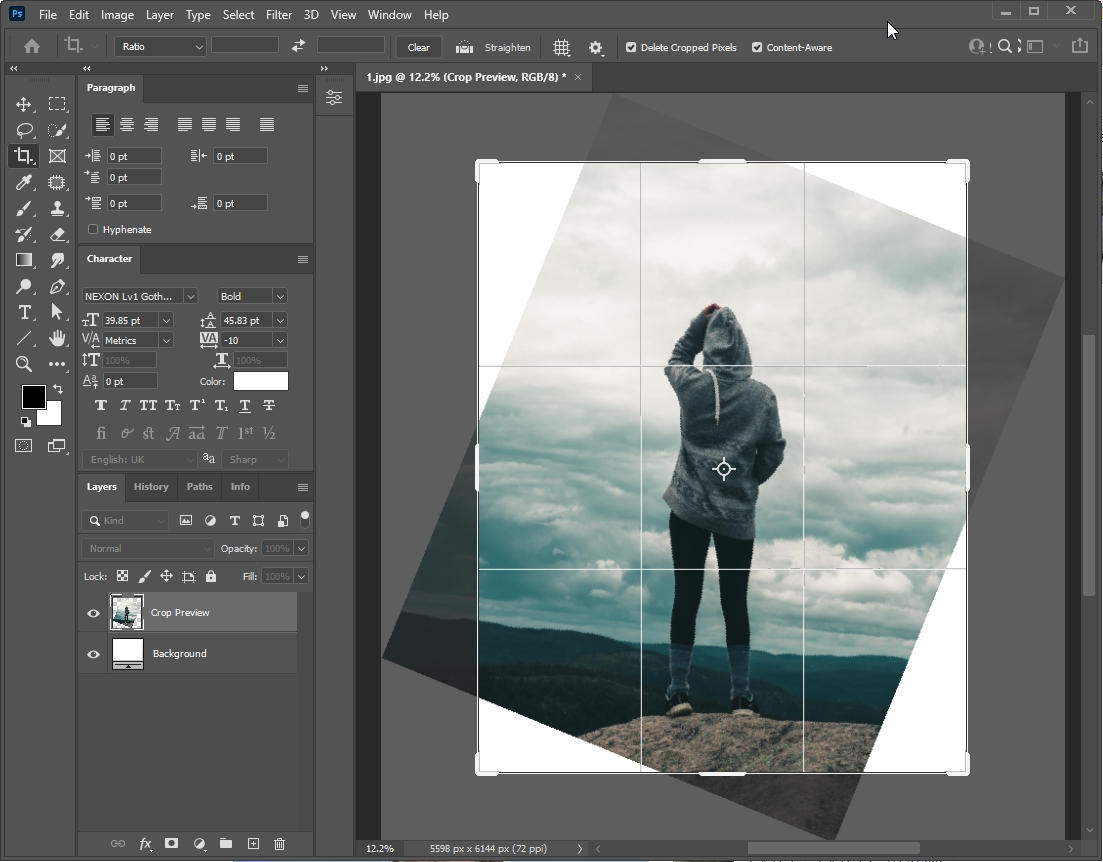This screenshot has height=862, width=1103.
Task: Open the Ratio crop preset dropdown
Action: (160, 46)
